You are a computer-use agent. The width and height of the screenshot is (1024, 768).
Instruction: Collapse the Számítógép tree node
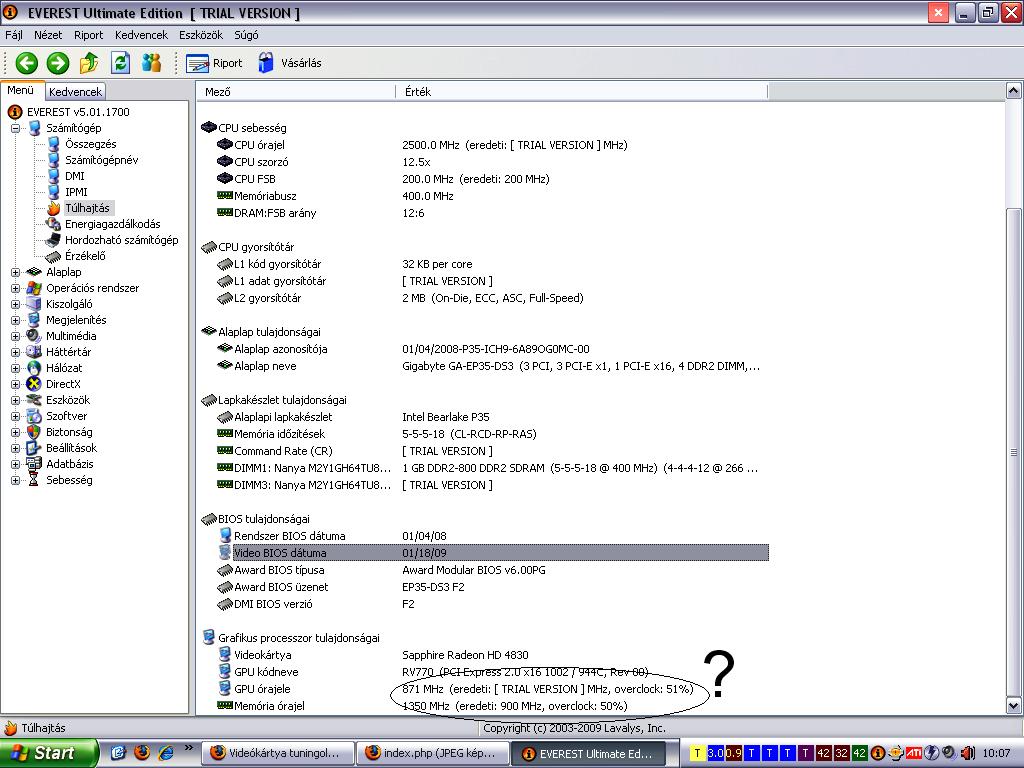(x=15, y=129)
